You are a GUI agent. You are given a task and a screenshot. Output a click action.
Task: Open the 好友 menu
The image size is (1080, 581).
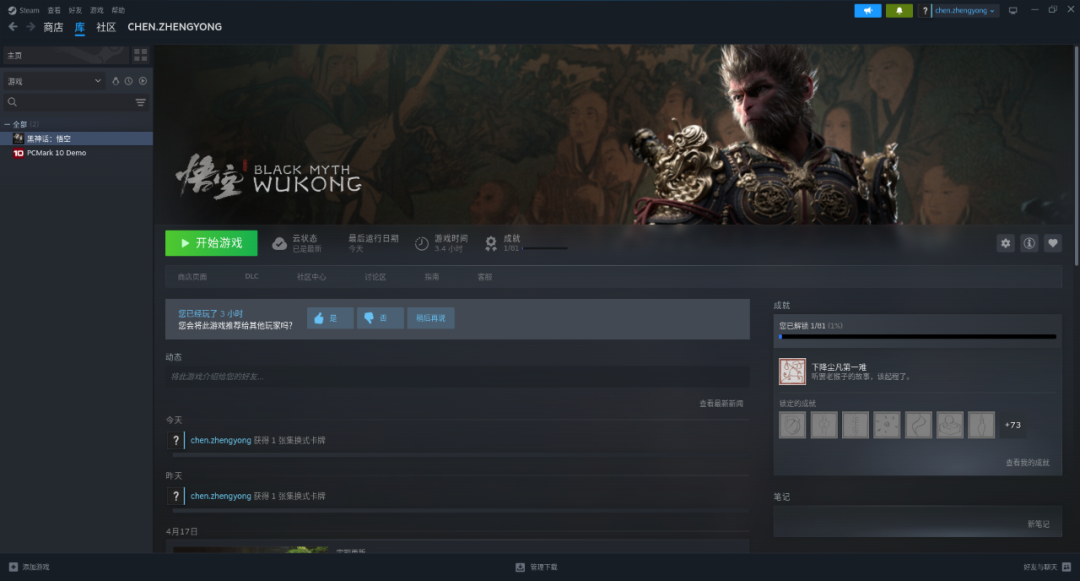[75, 10]
